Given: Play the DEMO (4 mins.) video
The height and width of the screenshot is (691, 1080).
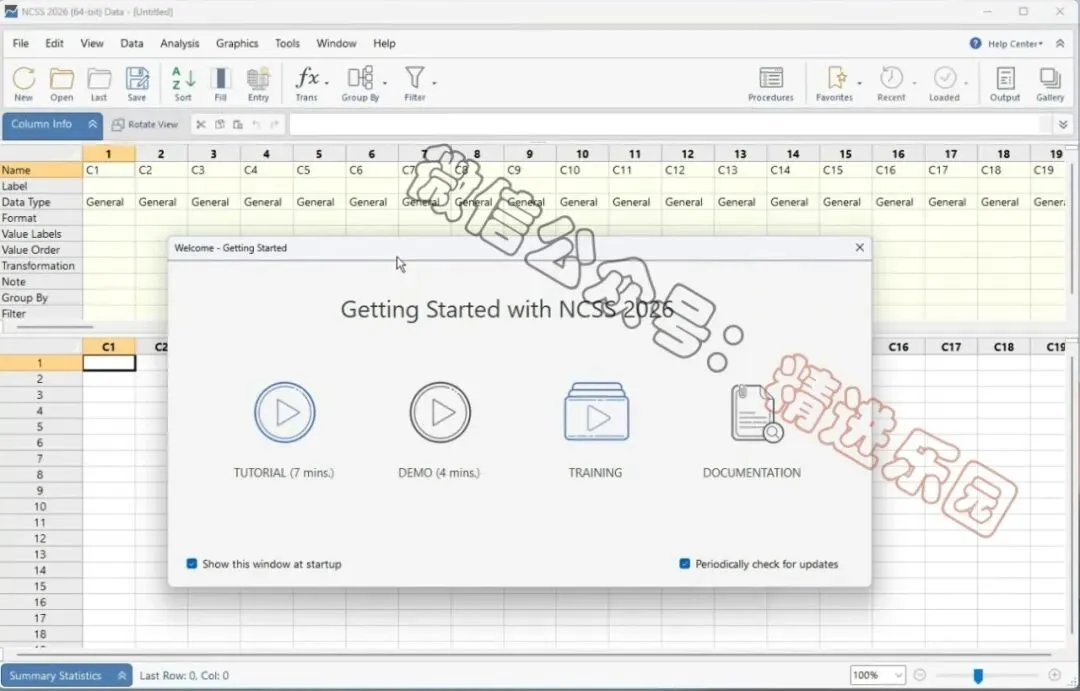Looking at the screenshot, I should coord(440,412).
